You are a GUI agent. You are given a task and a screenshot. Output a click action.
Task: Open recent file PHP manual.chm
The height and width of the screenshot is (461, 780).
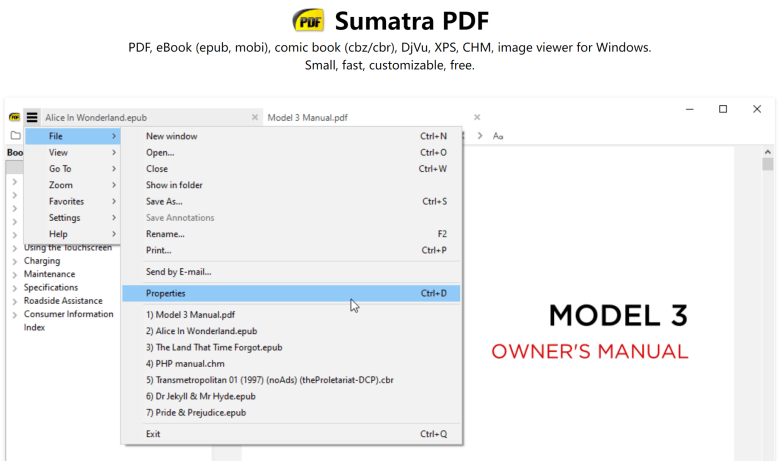pyautogui.click(x=292, y=364)
